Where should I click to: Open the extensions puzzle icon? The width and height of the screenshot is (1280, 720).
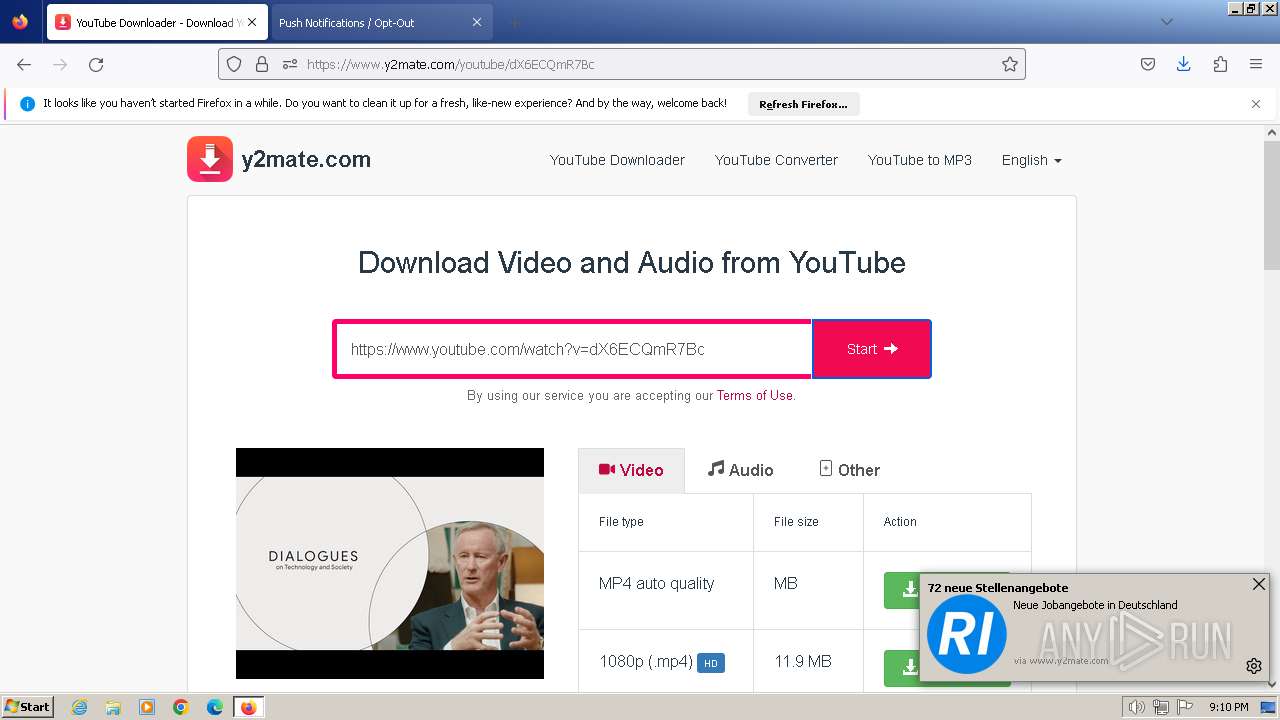[x=1220, y=64]
